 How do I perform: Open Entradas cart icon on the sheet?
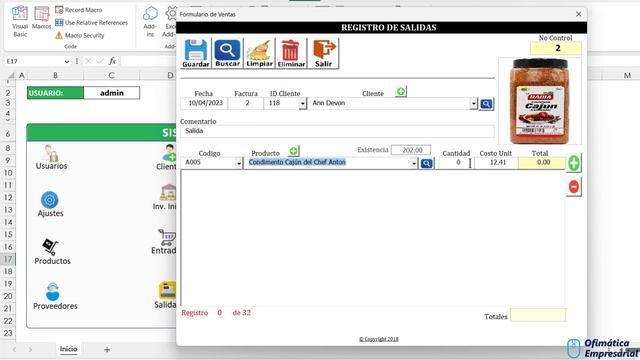click(x=164, y=242)
